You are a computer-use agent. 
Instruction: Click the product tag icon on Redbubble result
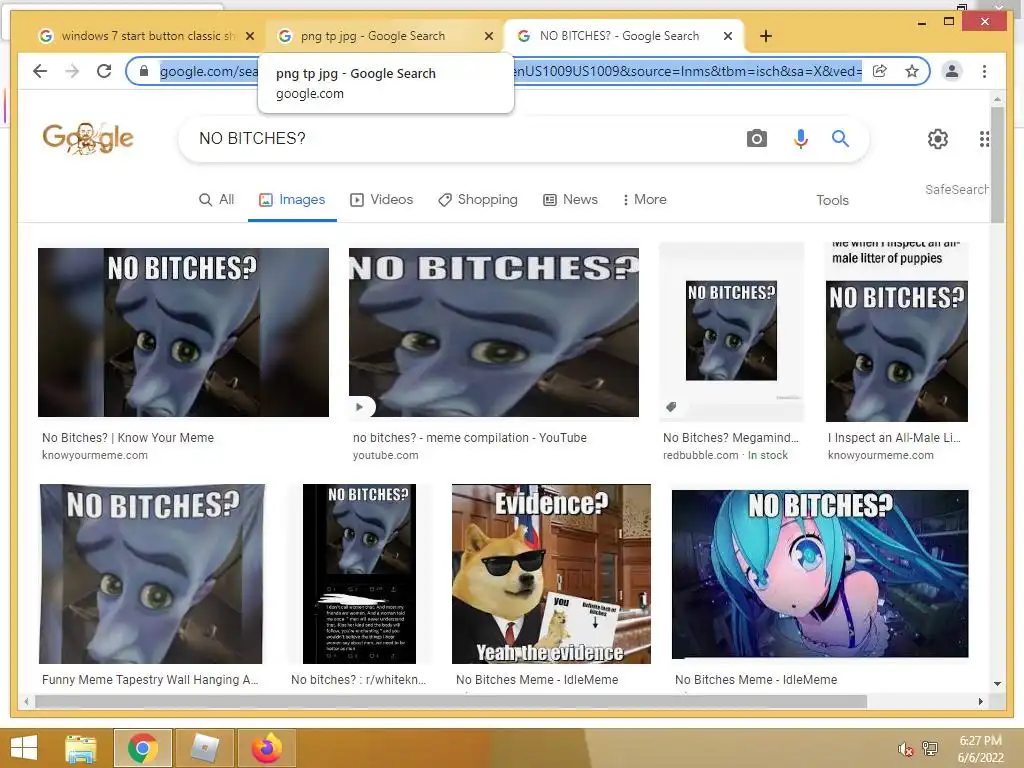point(671,407)
